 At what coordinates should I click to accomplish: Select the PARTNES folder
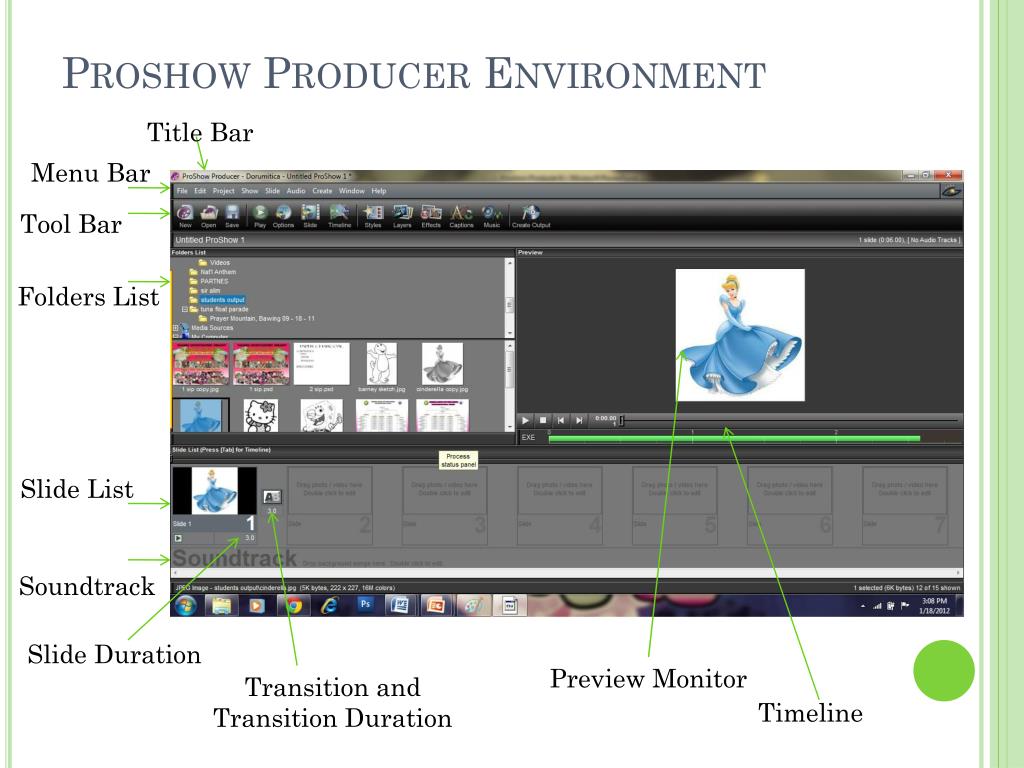(209, 281)
